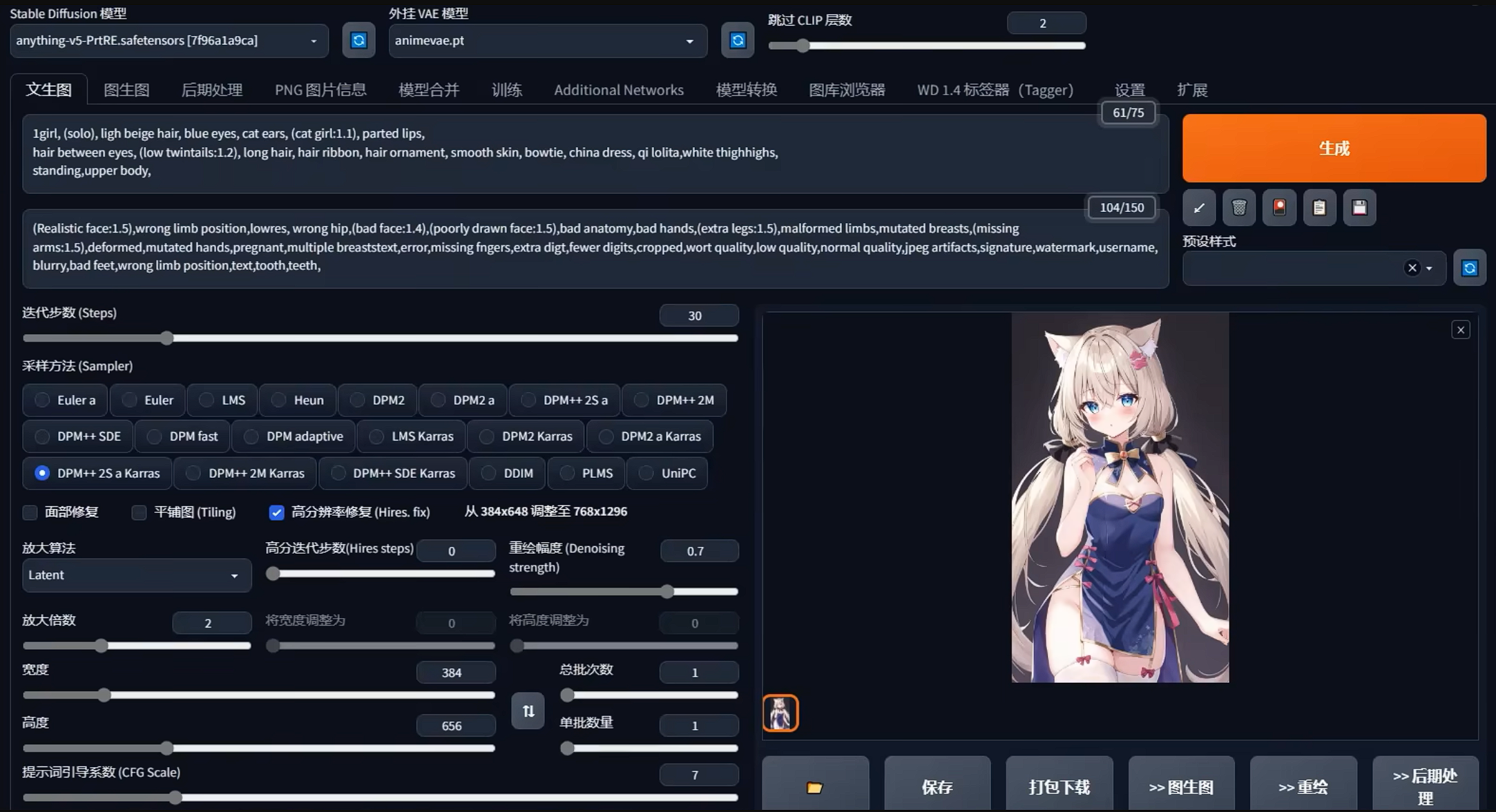Expand the 外挂 VAE model dropdown
This screenshot has width=1496, height=812.
pyautogui.click(x=547, y=41)
